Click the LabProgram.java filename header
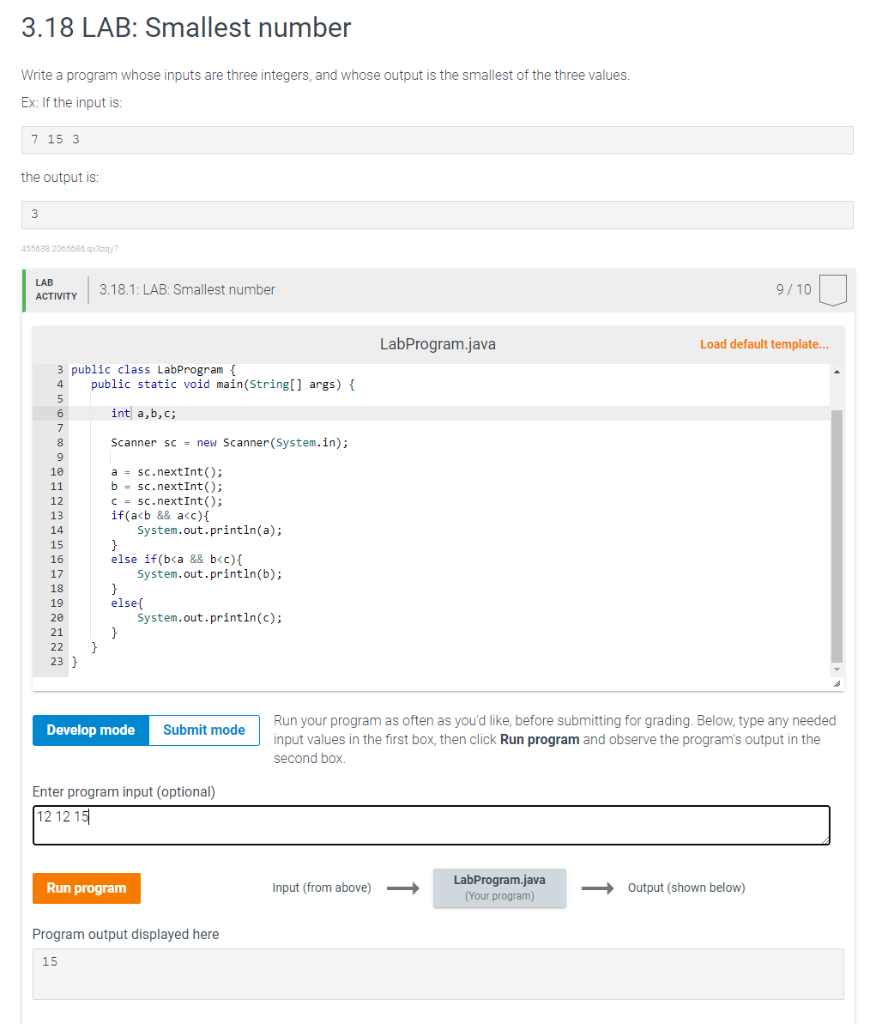The width and height of the screenshot is (888, 1024). coord(437,343)
